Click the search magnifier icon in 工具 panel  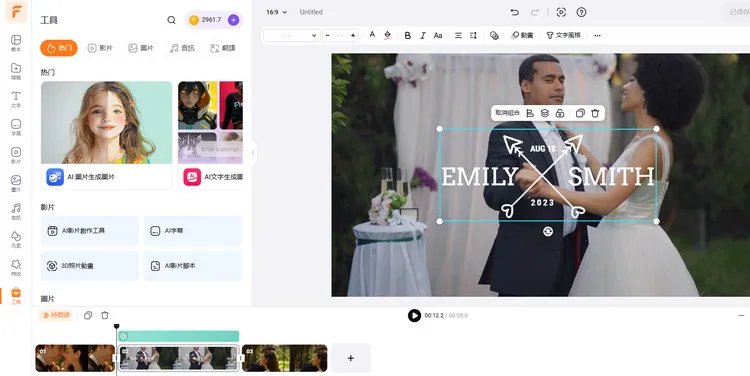pyautogui.click(x=171, y=20)
